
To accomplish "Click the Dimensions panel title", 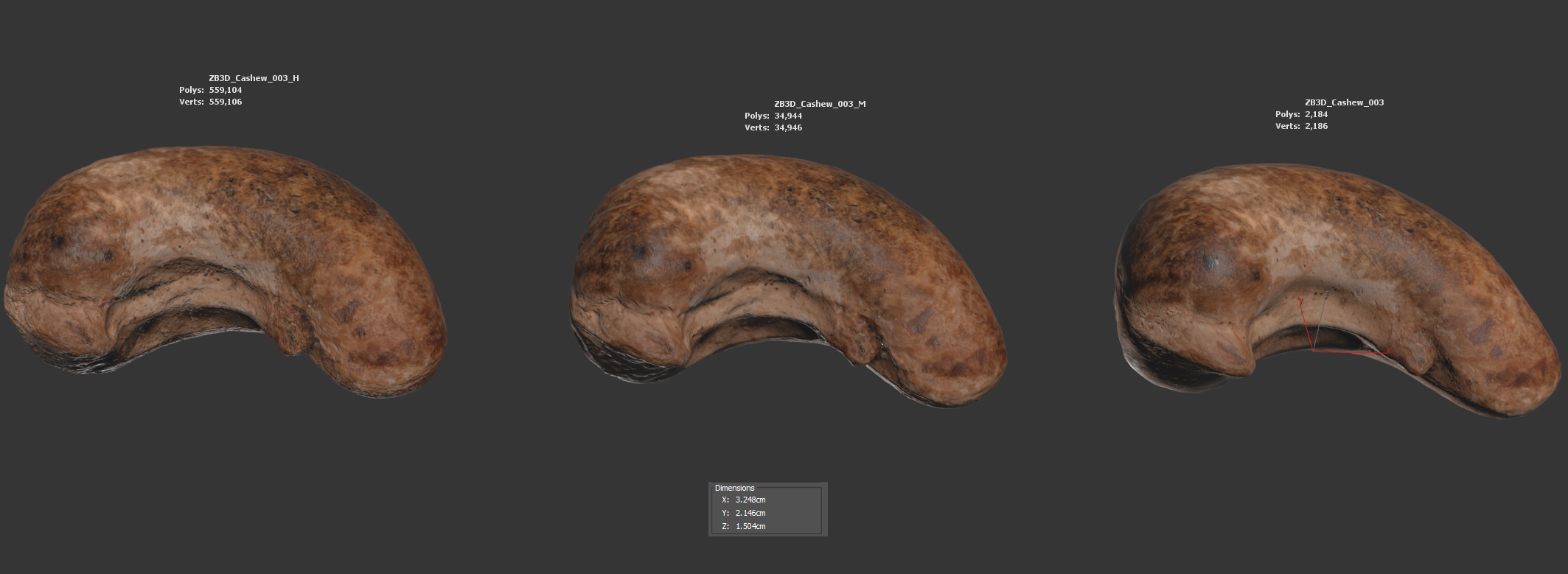I will click(x=734, y=488).
